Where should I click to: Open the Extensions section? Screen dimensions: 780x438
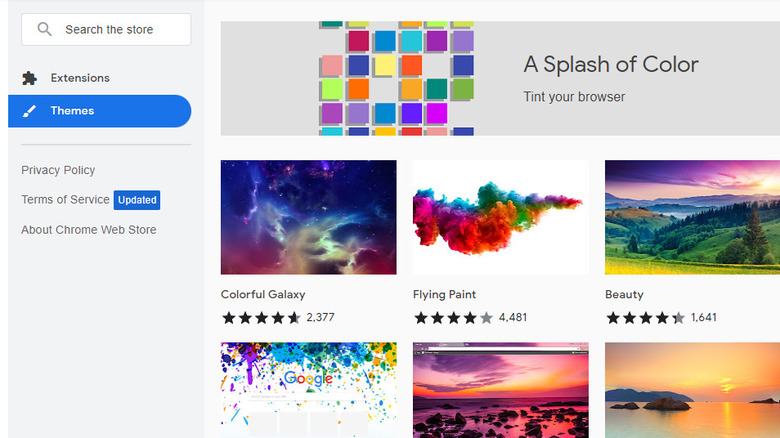(80, 78)
